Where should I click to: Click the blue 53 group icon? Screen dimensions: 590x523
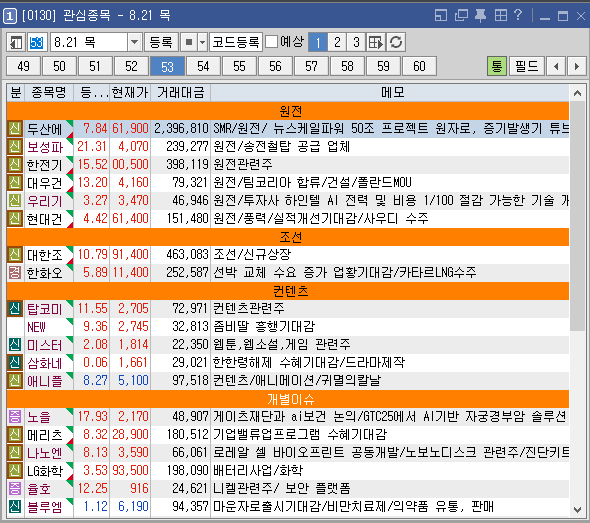coord(36,42)
